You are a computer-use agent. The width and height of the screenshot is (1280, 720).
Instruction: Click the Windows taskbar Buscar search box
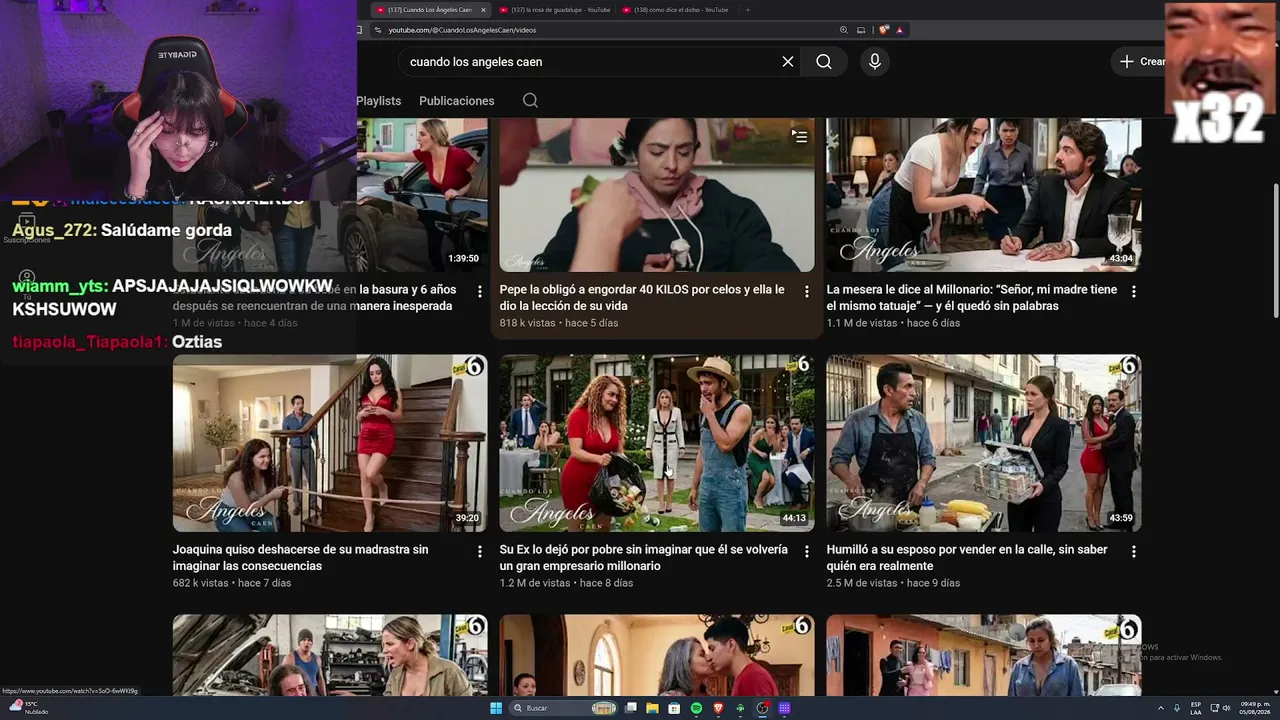(x=563, y=708)
